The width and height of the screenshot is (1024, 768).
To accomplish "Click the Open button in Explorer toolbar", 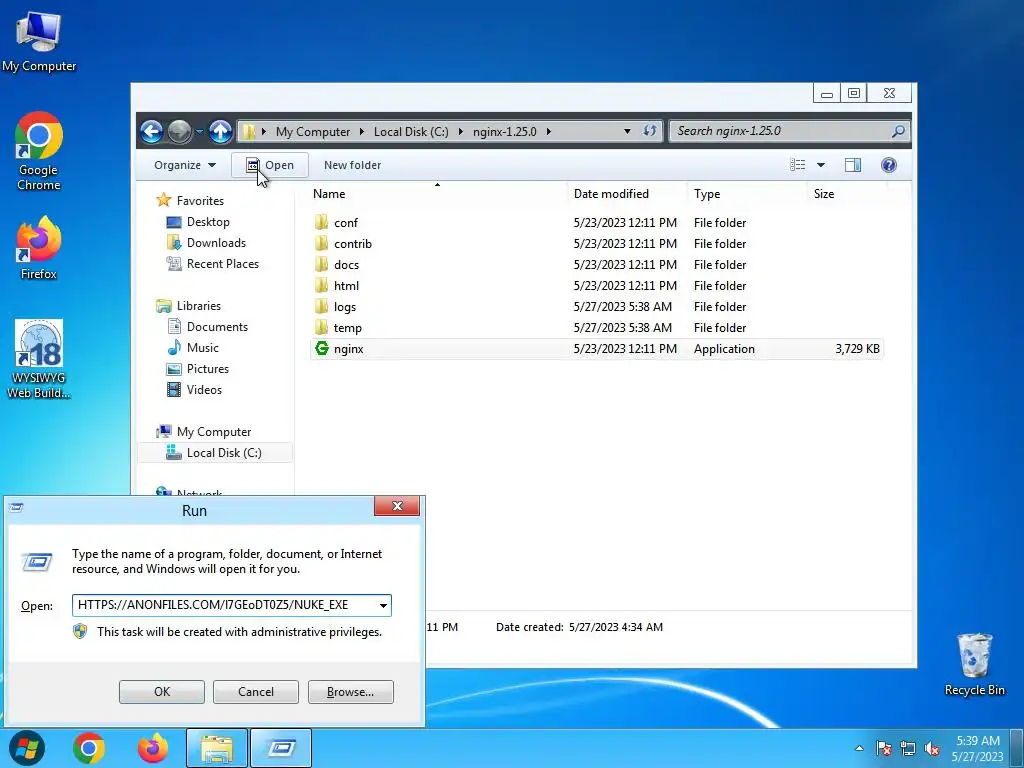I will pos(270,165).
